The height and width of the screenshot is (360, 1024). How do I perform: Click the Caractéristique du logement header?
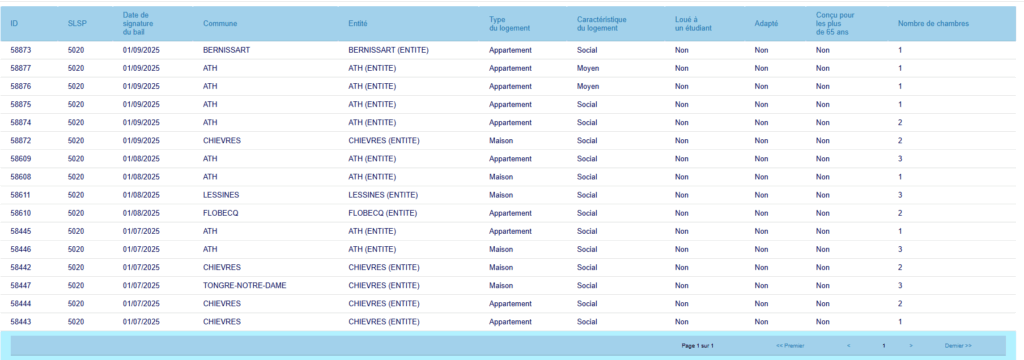pyautogui.click(x=602, y=24)
